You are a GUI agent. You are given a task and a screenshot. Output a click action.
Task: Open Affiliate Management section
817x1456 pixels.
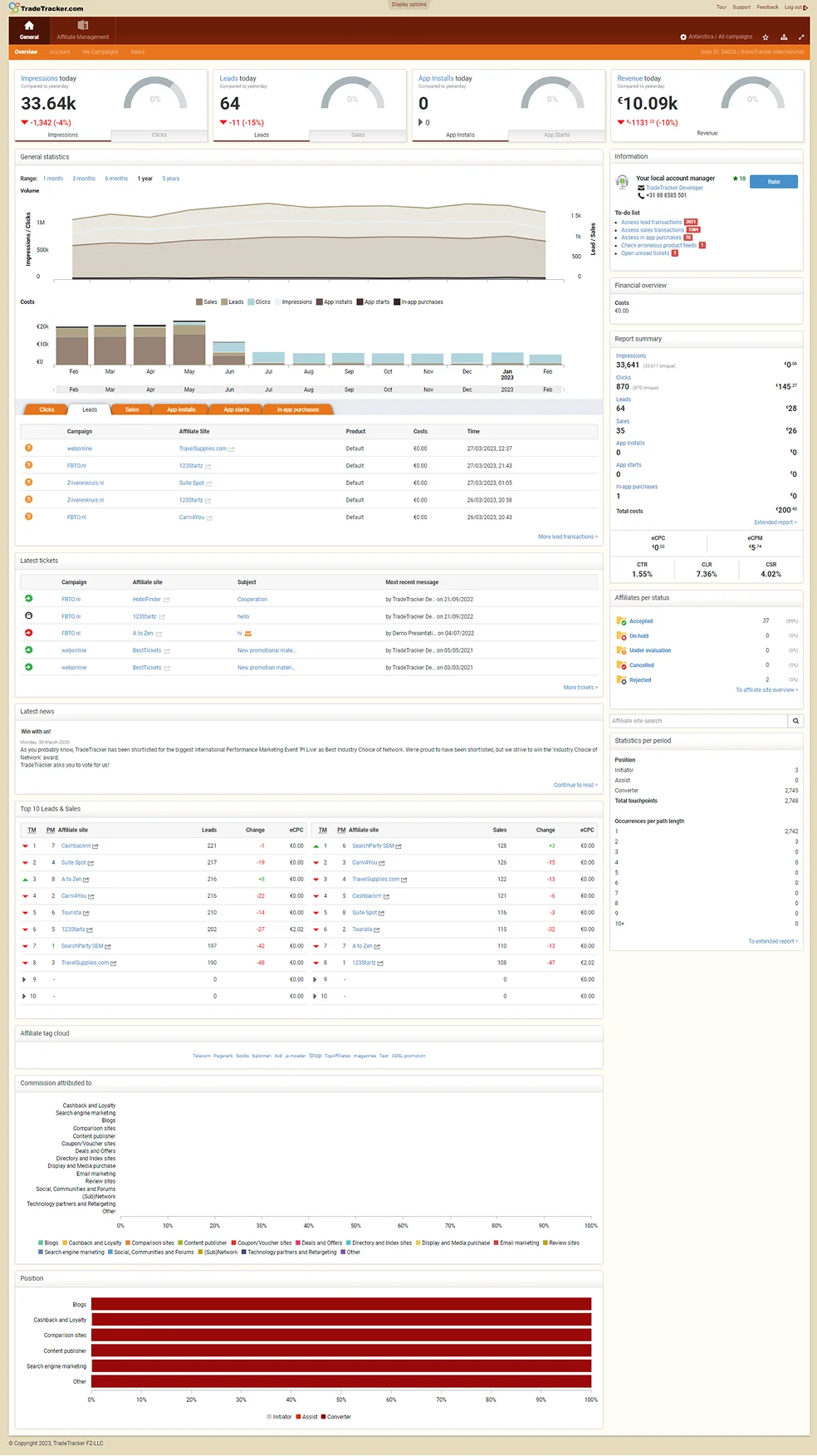coord(83,31)
